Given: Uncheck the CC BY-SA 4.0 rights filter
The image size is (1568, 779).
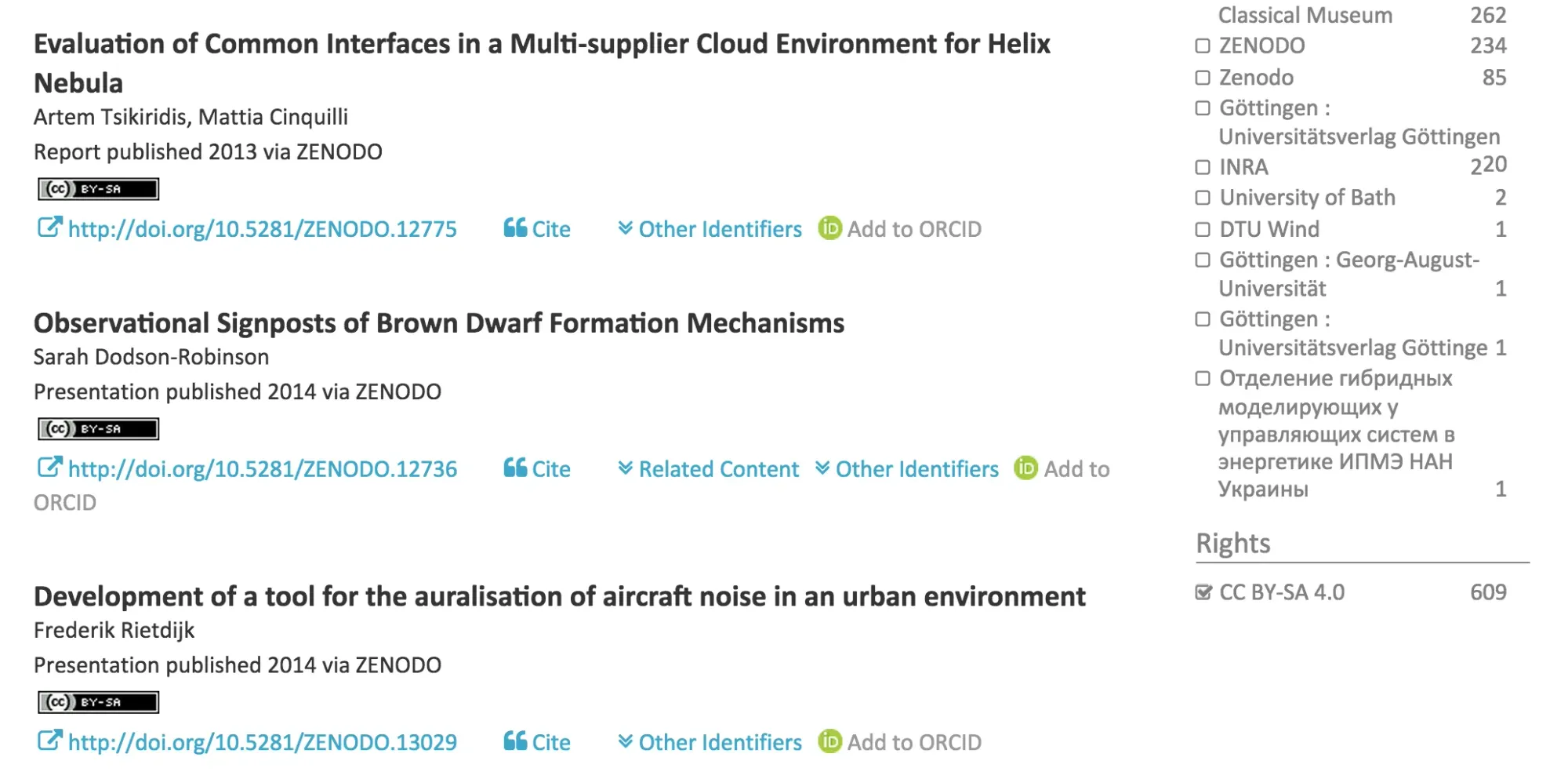Looking at the screenshot, I should [1203, 592].
